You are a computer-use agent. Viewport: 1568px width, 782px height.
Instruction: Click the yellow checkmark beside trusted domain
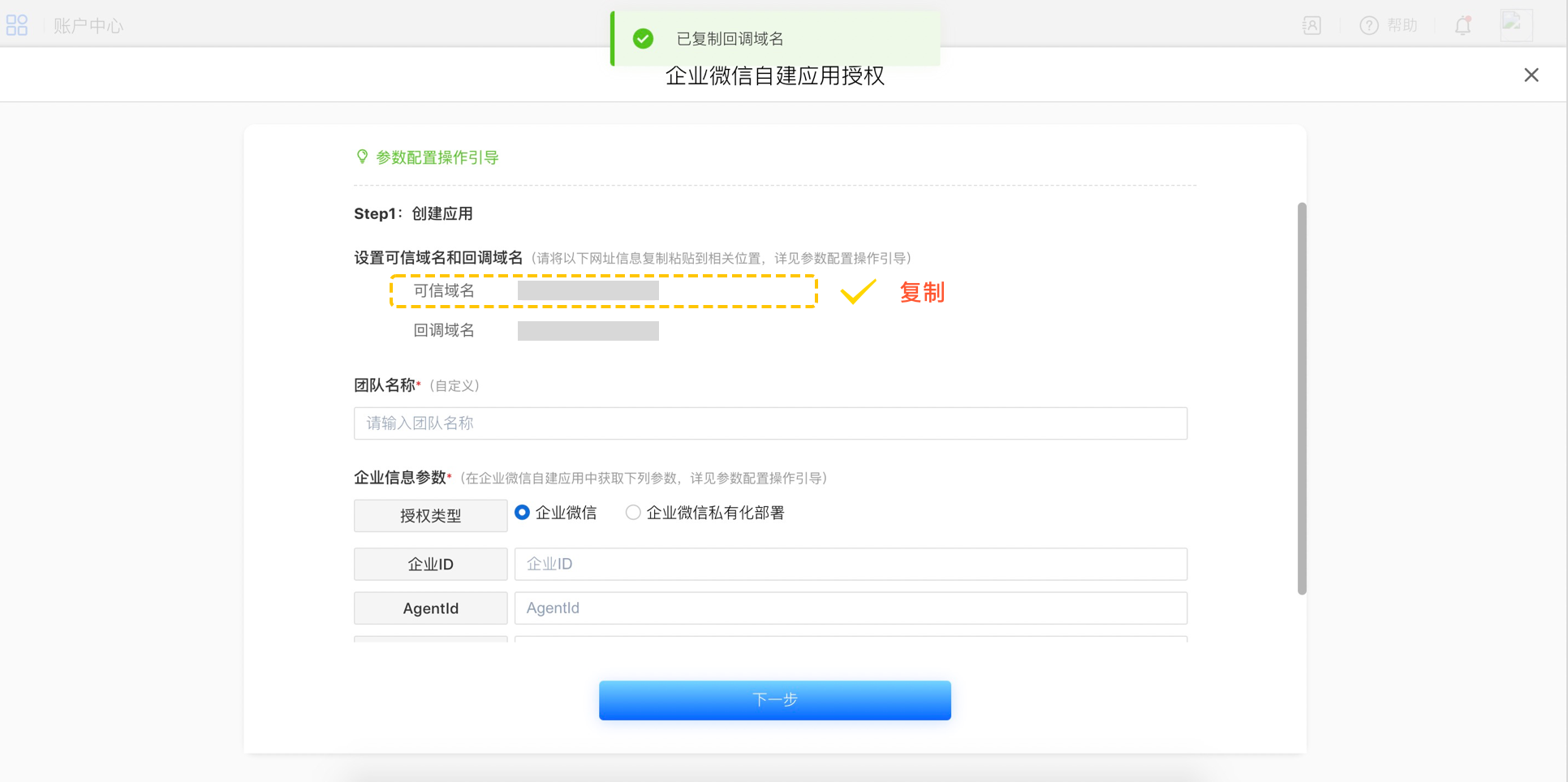click(858, 291)
